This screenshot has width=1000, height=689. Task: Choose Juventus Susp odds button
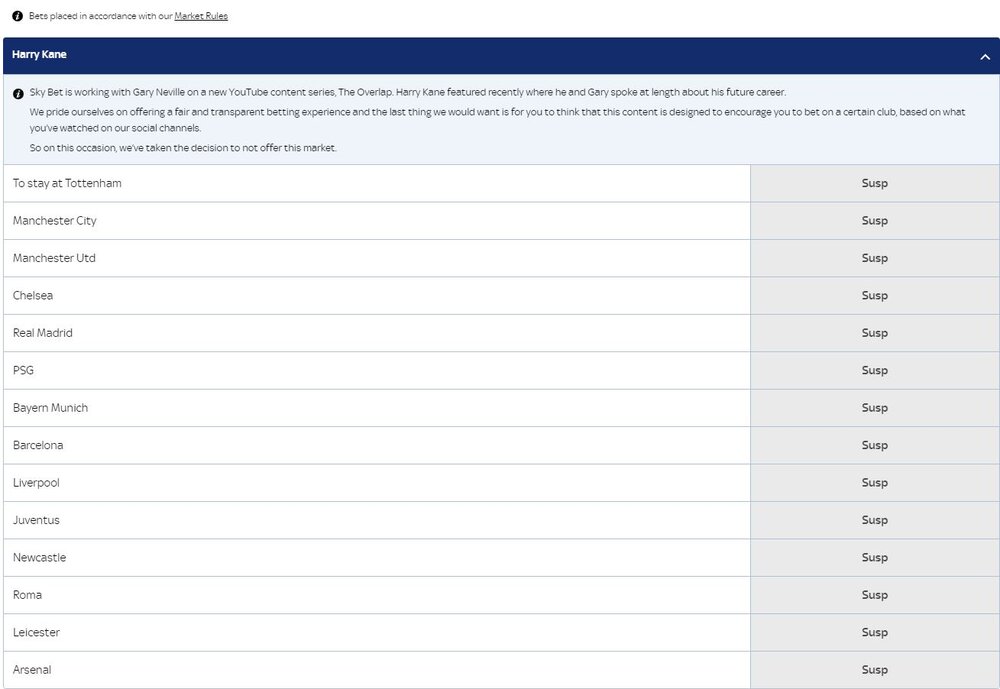click(874, 521)
